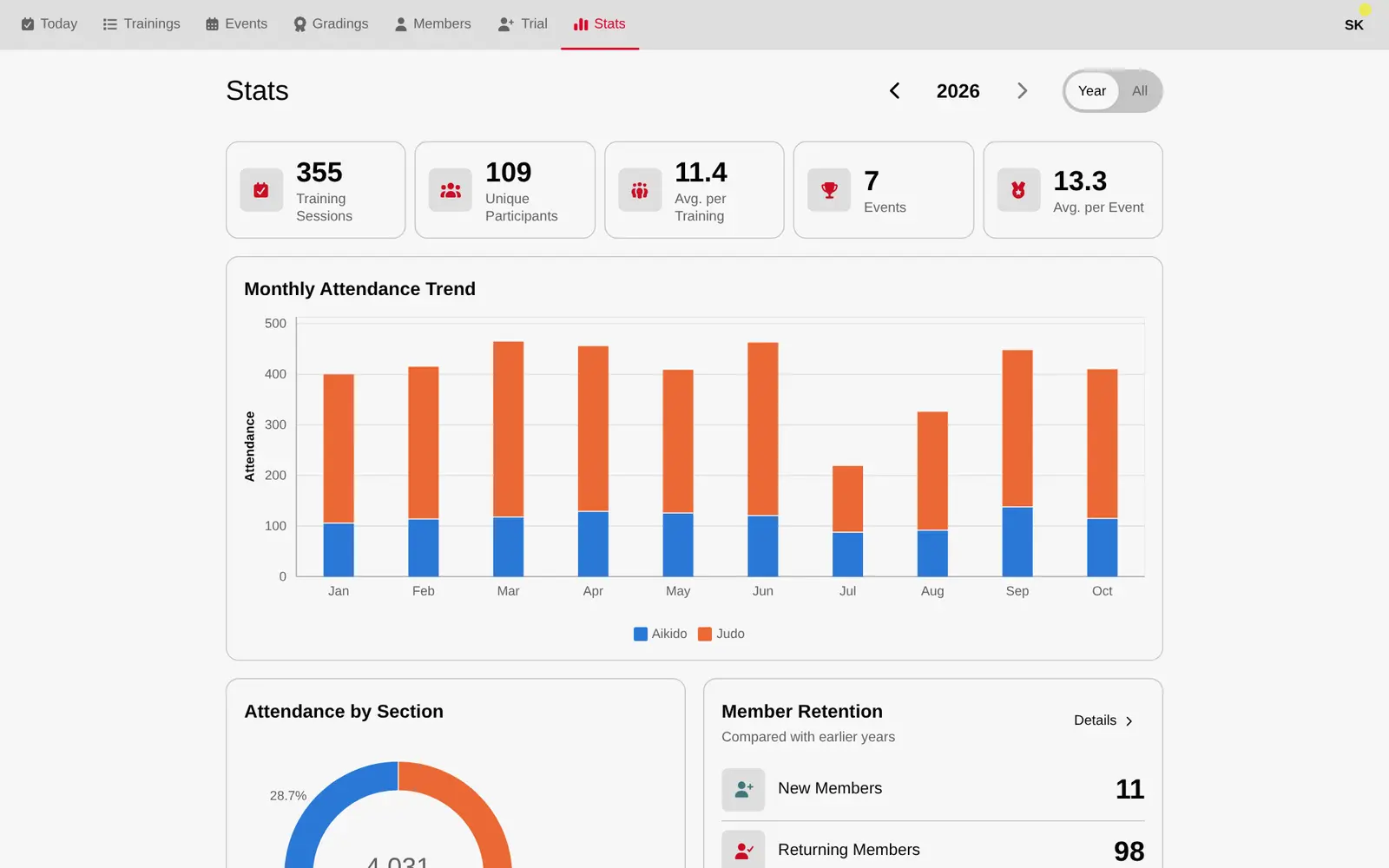Click the Jul bar in attendance chart
Image resolution: width=1389 pixels, height=868 pixels.
tap(847, 521)
